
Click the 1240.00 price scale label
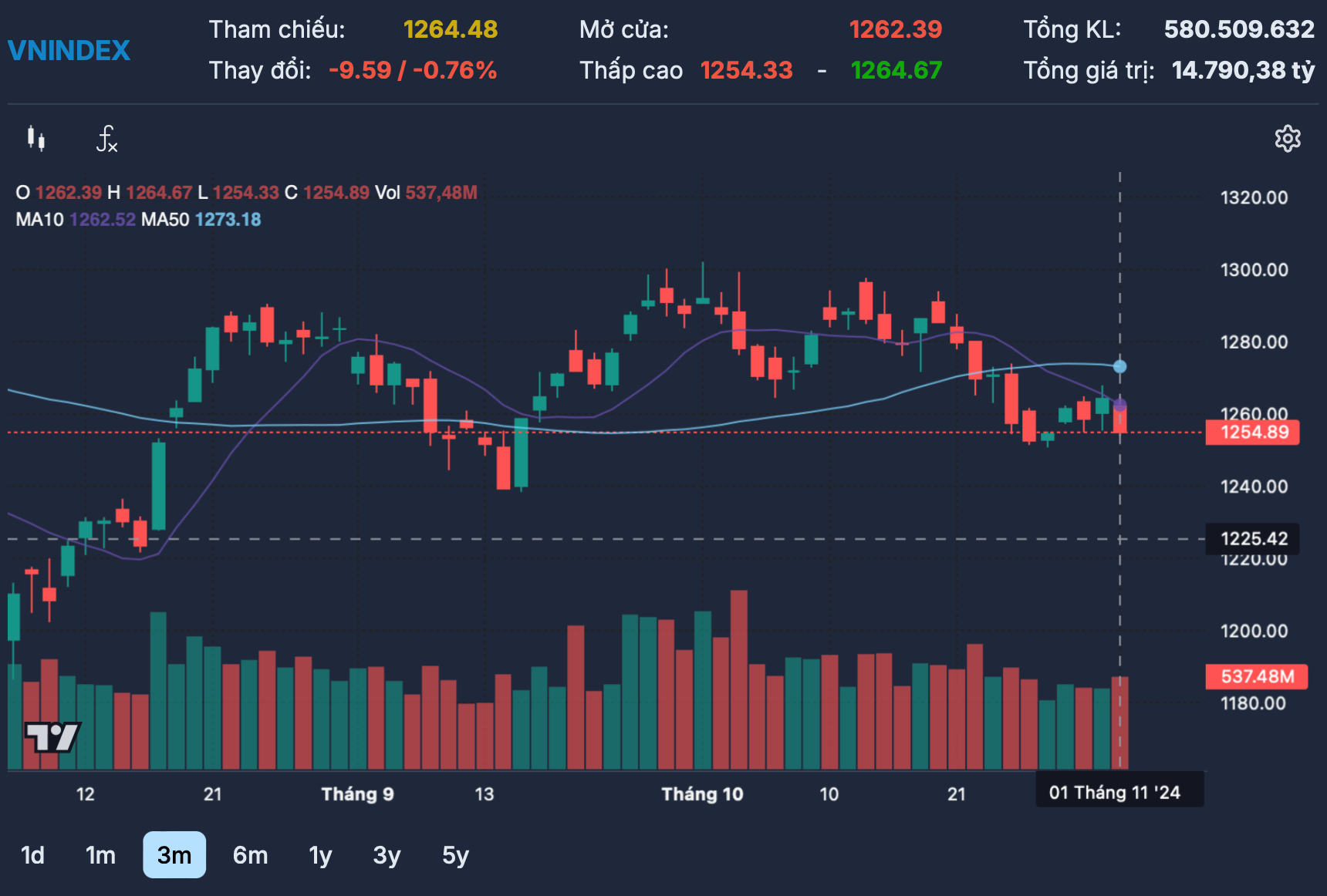1254,487
